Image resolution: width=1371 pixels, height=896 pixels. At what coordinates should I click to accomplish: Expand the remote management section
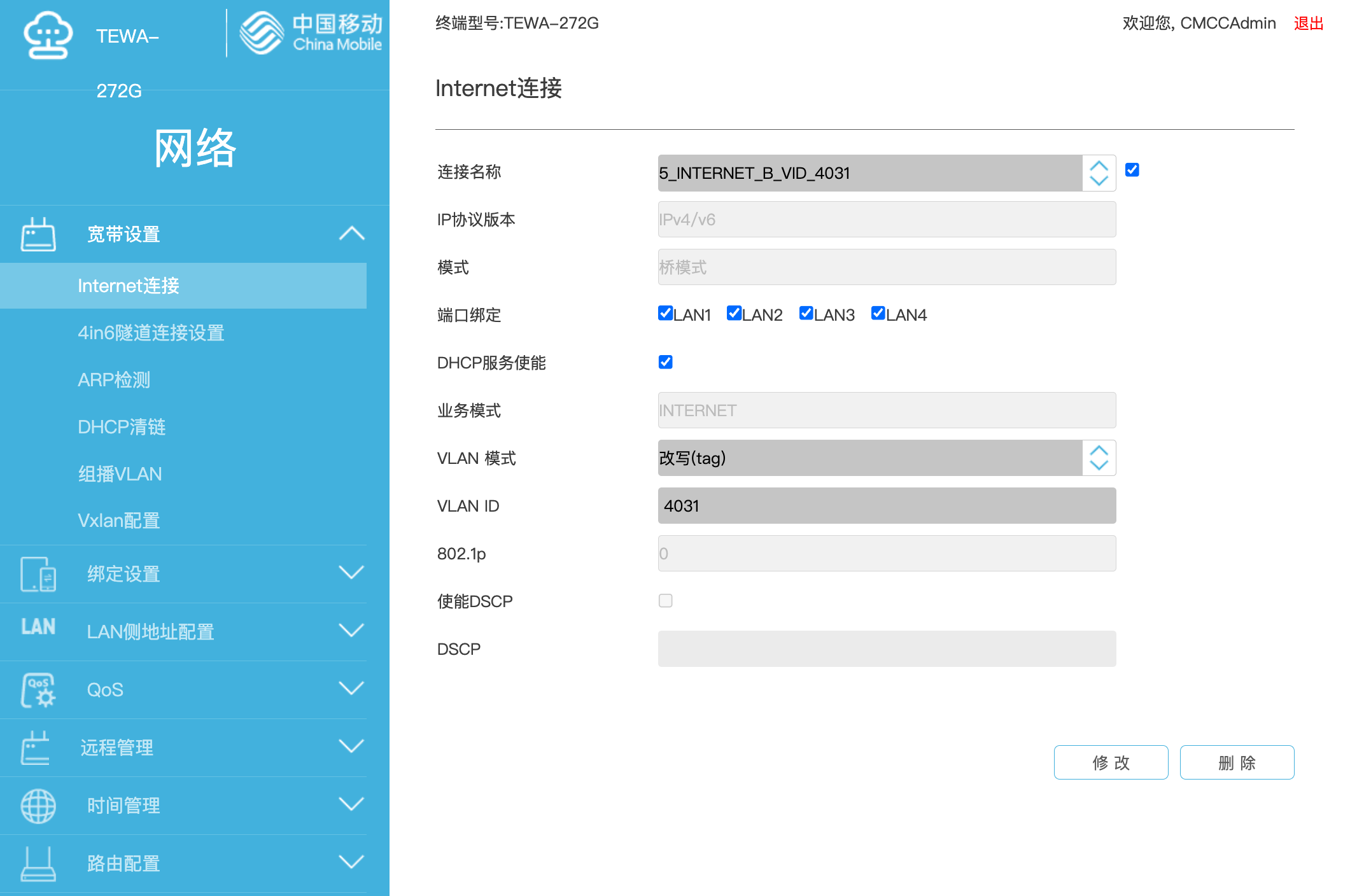[351, 746]
